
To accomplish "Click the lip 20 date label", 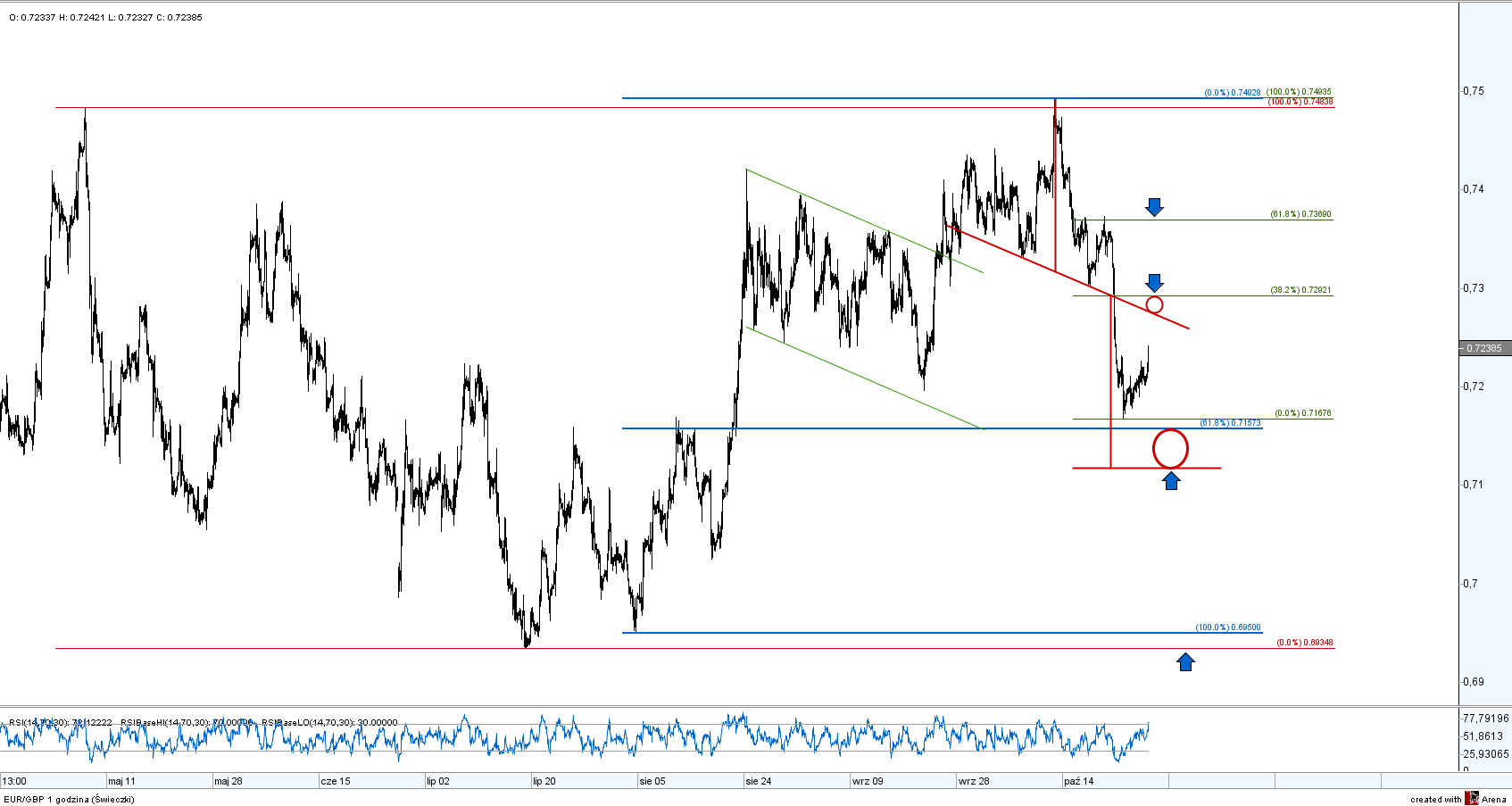I will point(544,781).
